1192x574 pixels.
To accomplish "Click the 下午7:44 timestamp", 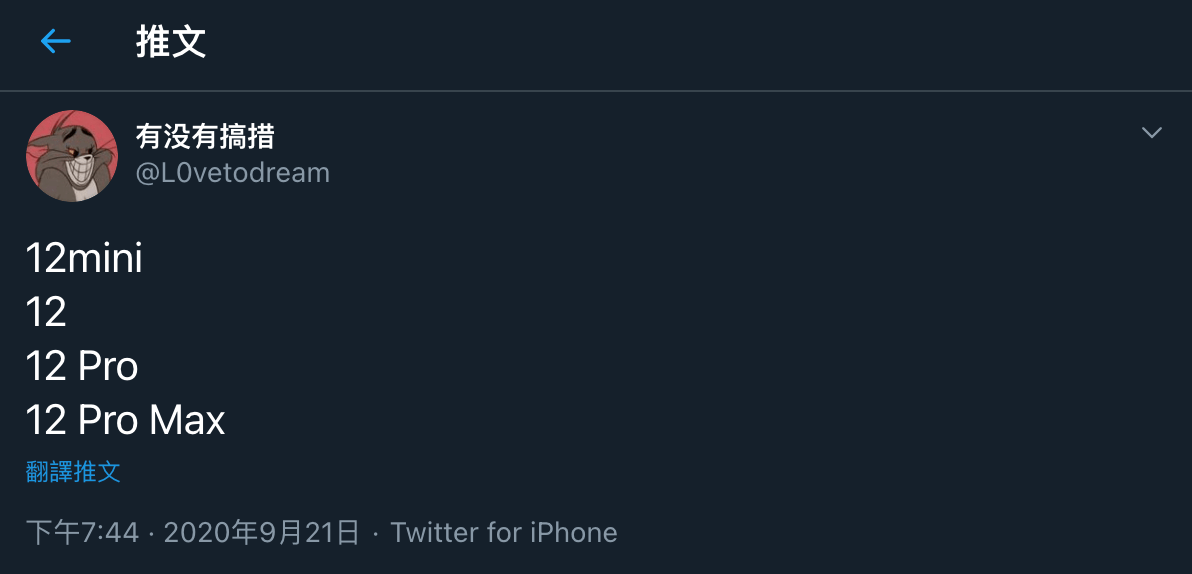I will 82,532.
